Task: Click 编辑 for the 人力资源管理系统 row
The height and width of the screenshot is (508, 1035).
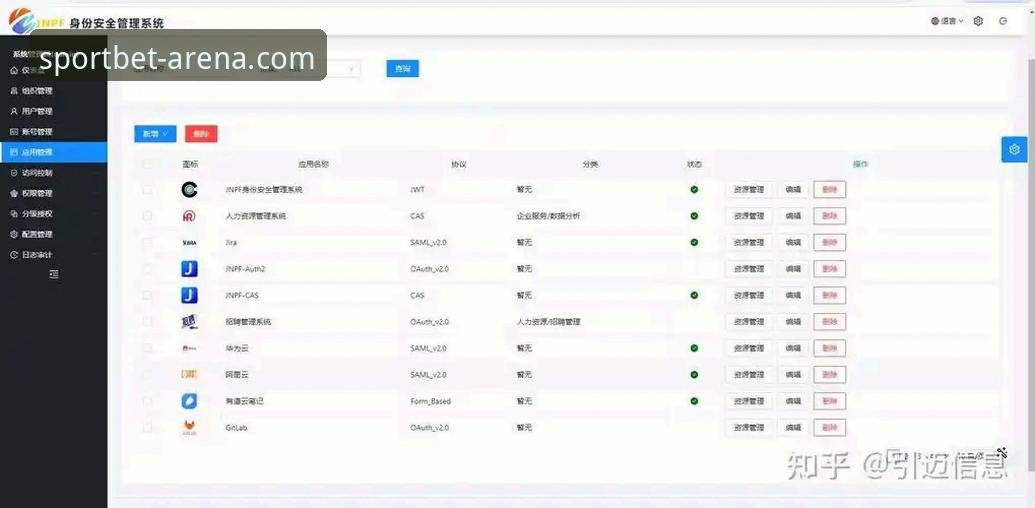Action: [793, 216]
